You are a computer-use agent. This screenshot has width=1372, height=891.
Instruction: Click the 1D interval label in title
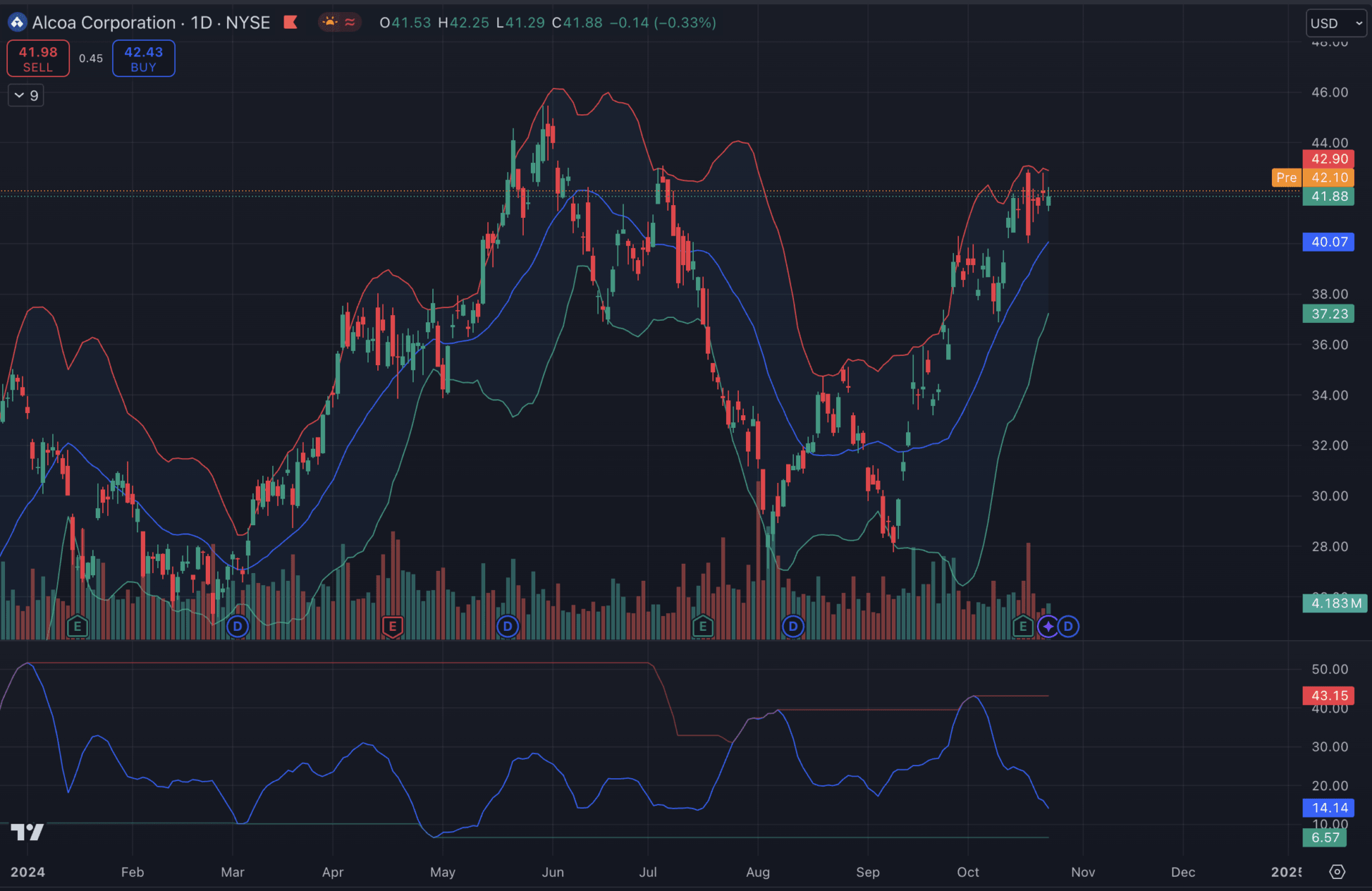click(202, 23)
